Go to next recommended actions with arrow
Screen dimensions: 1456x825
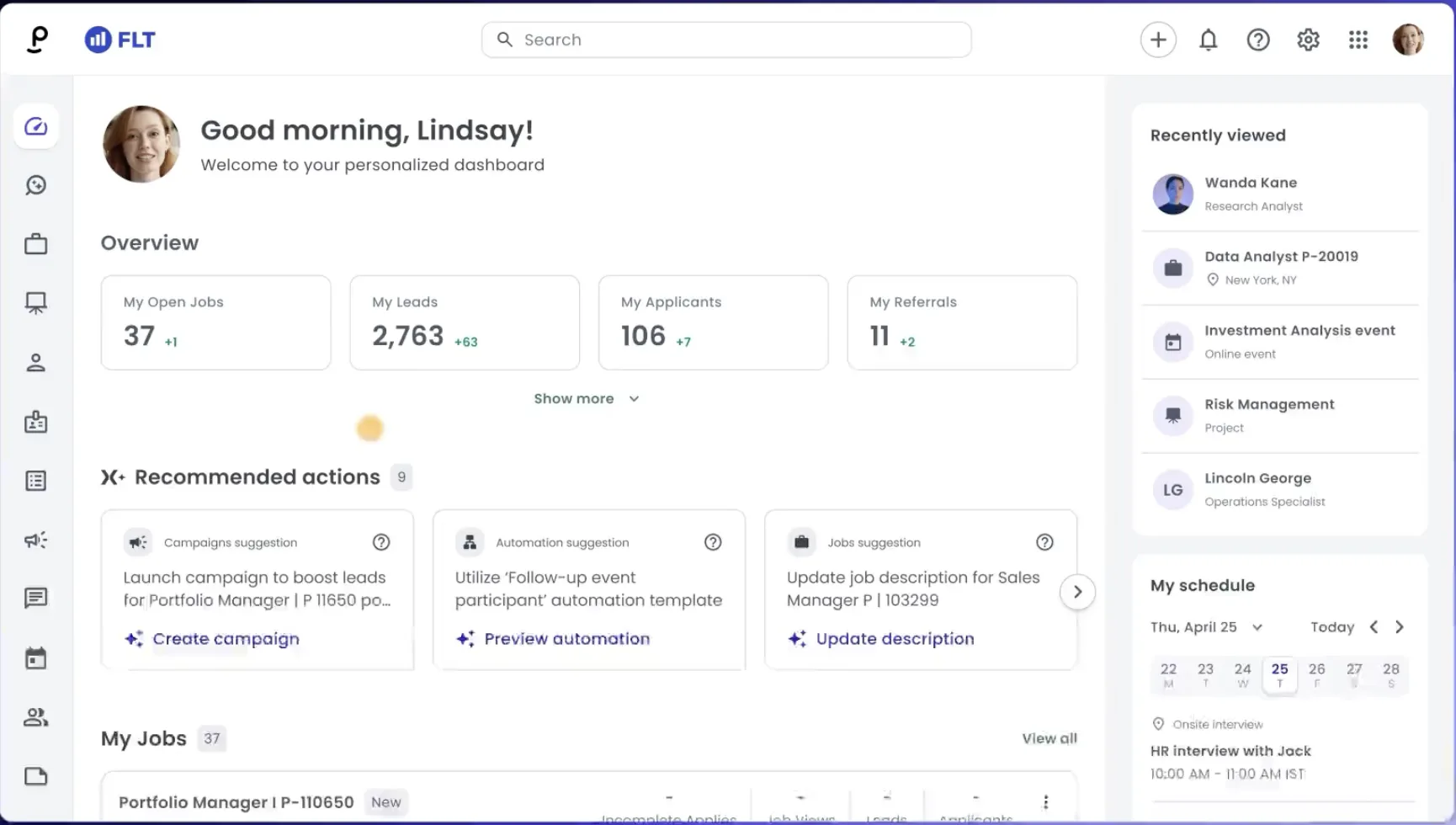point(1077,592)
